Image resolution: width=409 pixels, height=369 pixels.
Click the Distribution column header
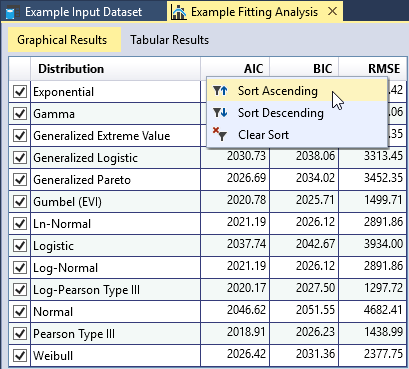(x=115, y=69)
